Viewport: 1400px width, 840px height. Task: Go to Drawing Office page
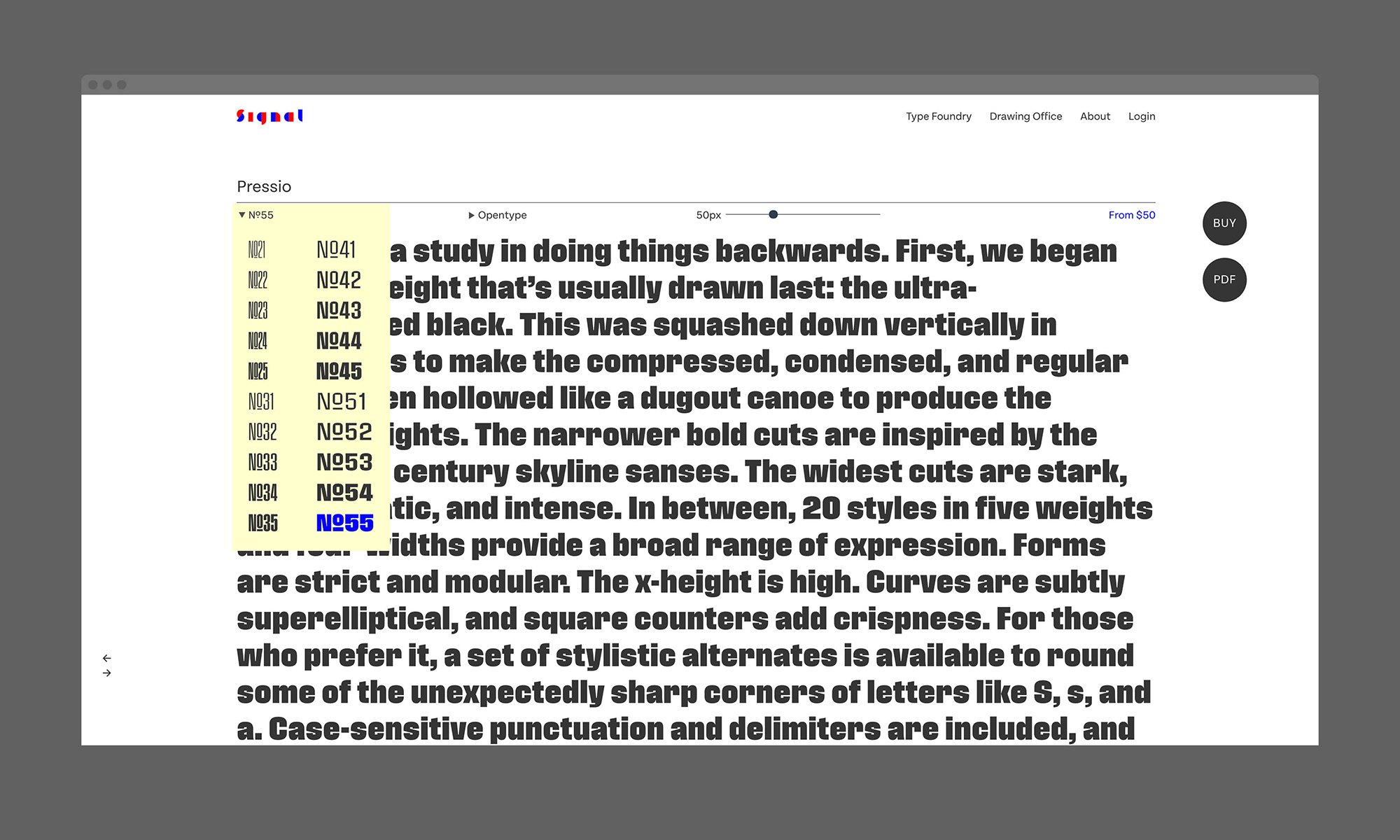[x=1025, y=116]
